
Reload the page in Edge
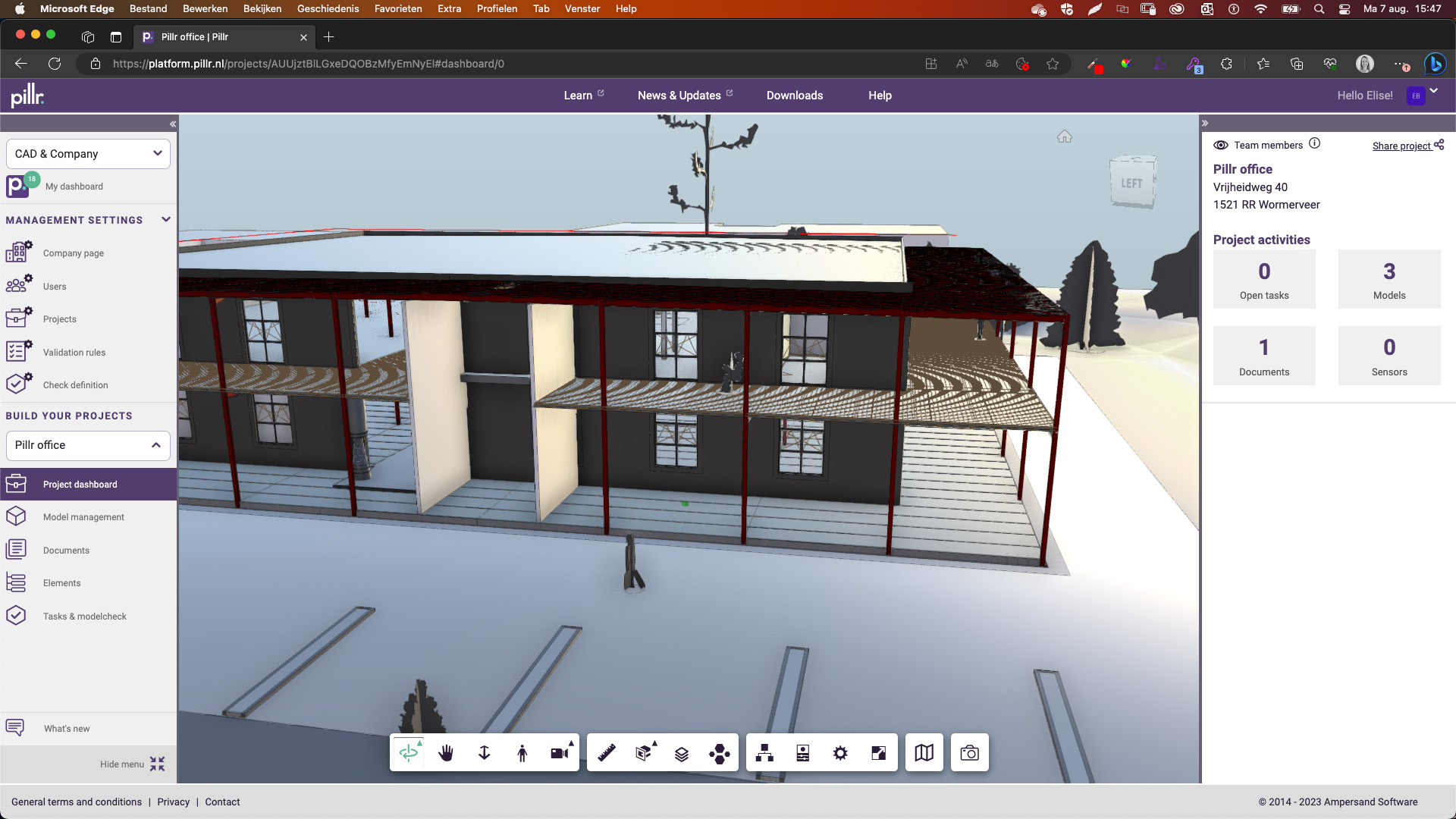tap(55, 64)
